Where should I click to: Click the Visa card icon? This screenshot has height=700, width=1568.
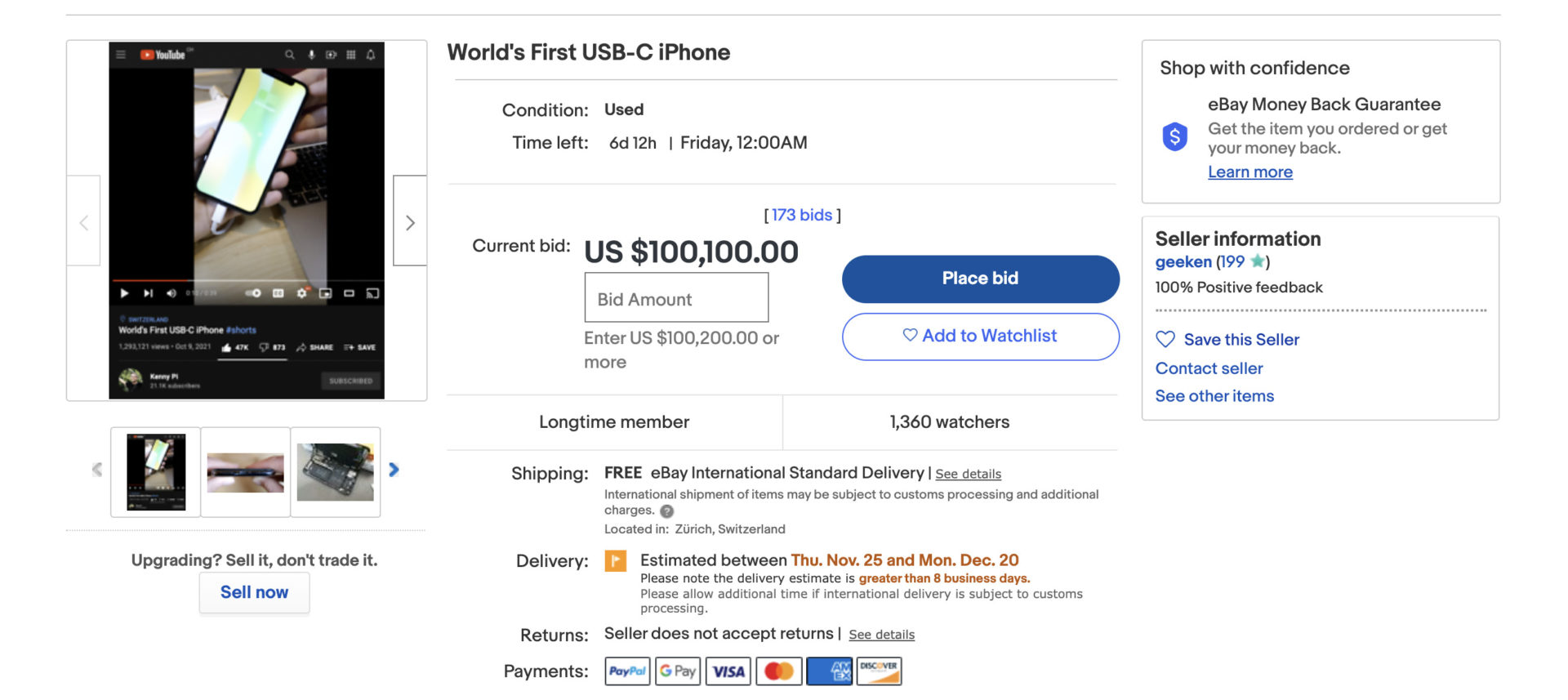pyautogui.click(x=728, y=671)
